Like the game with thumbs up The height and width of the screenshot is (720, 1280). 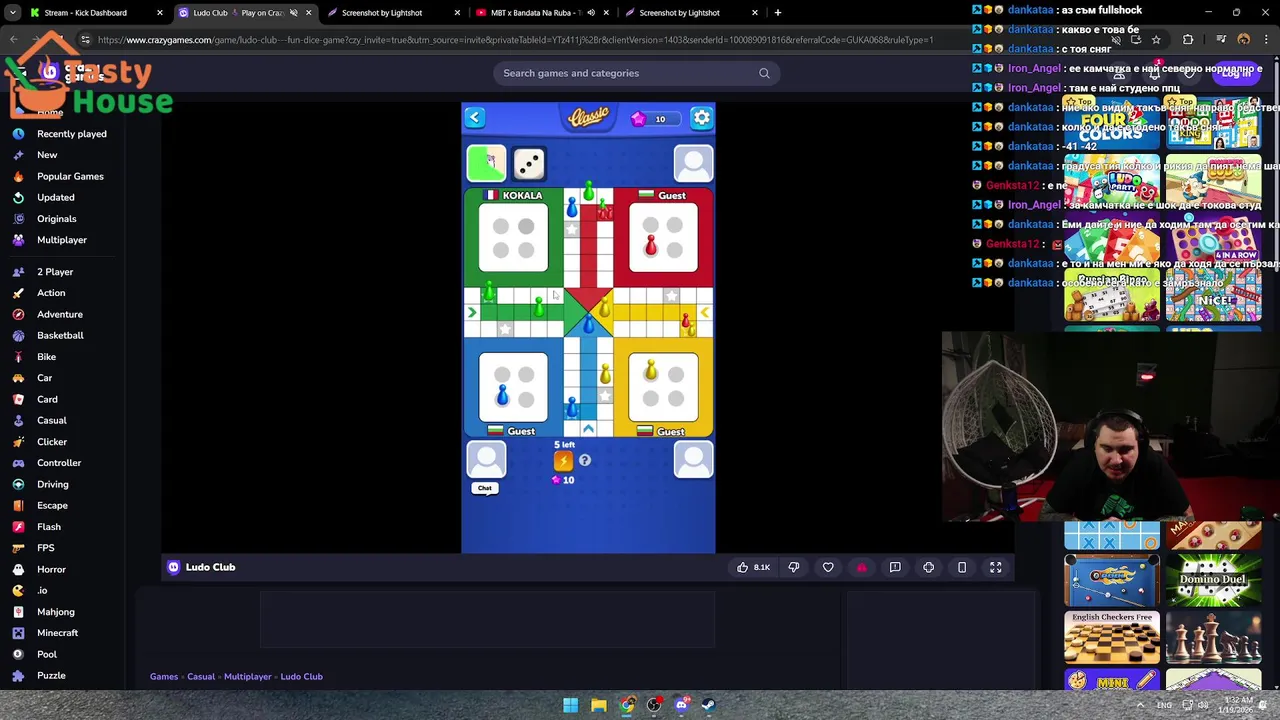tap(753, 567)
